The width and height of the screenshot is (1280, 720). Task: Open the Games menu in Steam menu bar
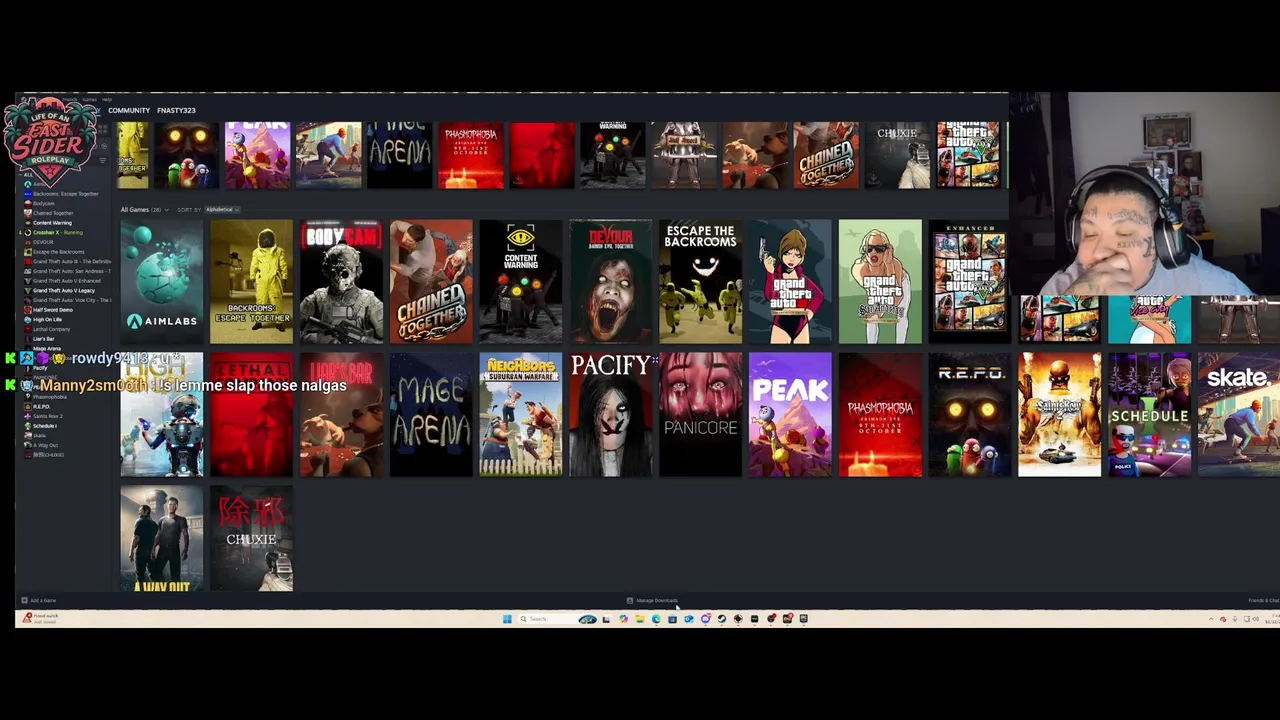pos(90,100)
